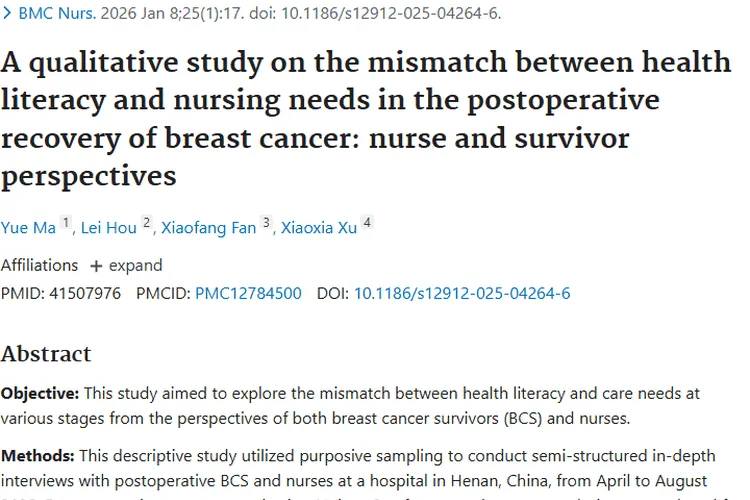
Task: Click the plus icon beside expand
Action: (96, 266)
